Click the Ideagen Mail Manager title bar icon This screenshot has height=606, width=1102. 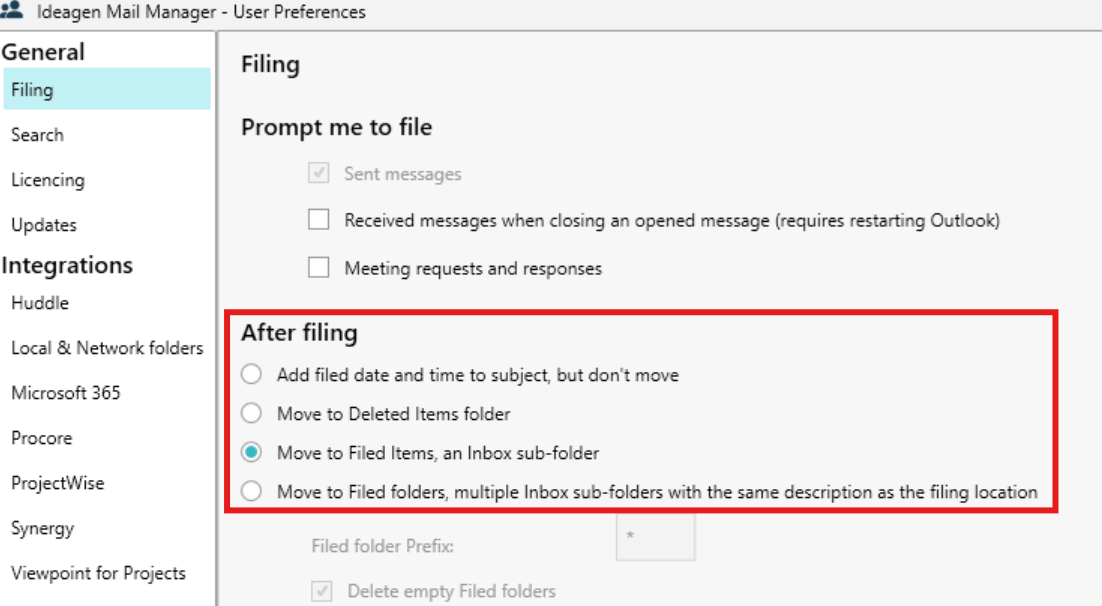13,12
